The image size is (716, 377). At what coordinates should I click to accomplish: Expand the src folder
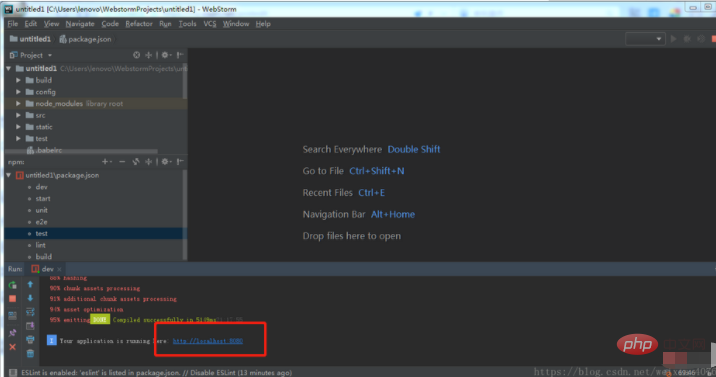click(x=18, y=115)
